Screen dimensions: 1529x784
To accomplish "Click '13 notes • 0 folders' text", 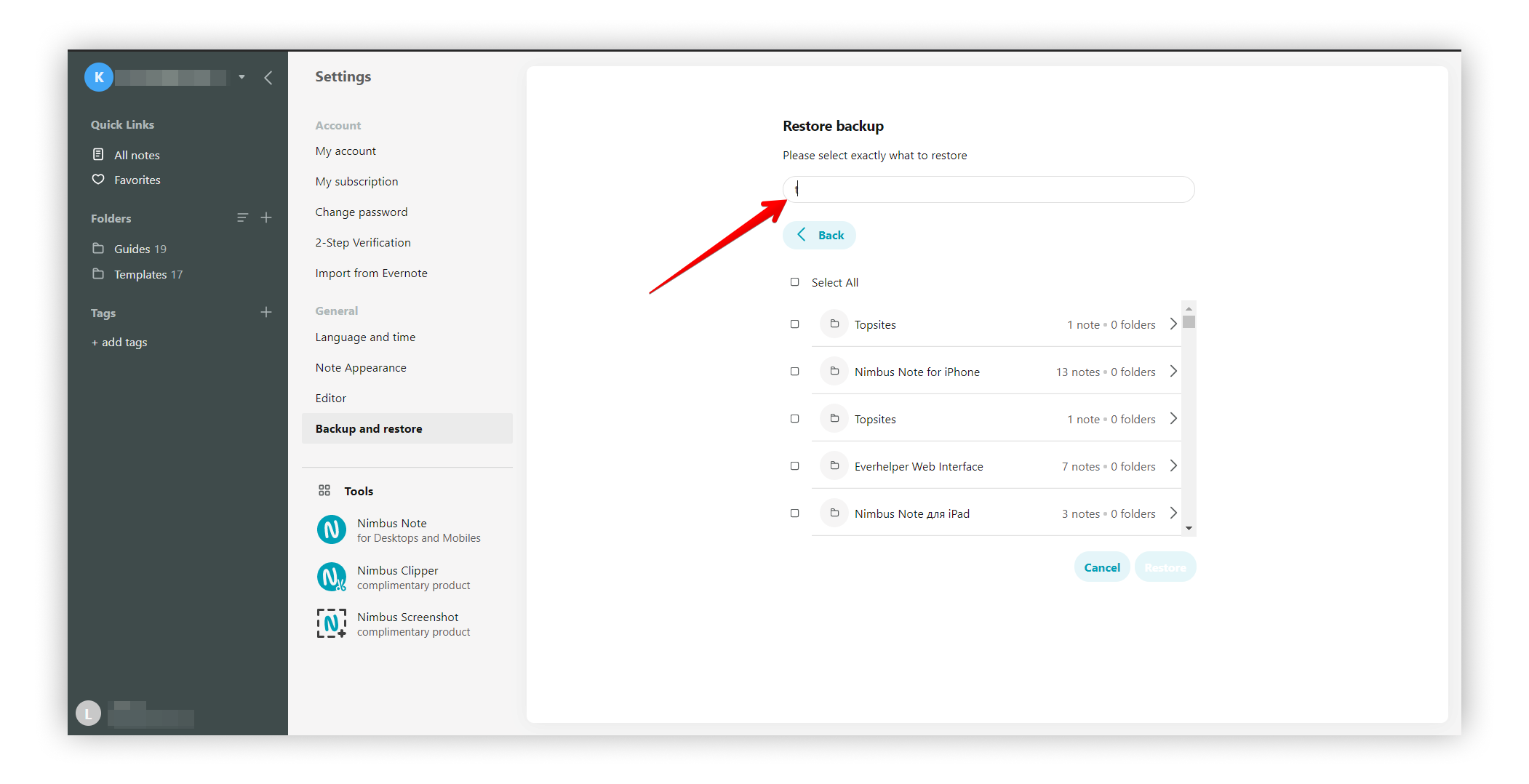I will pos(1106,372).
